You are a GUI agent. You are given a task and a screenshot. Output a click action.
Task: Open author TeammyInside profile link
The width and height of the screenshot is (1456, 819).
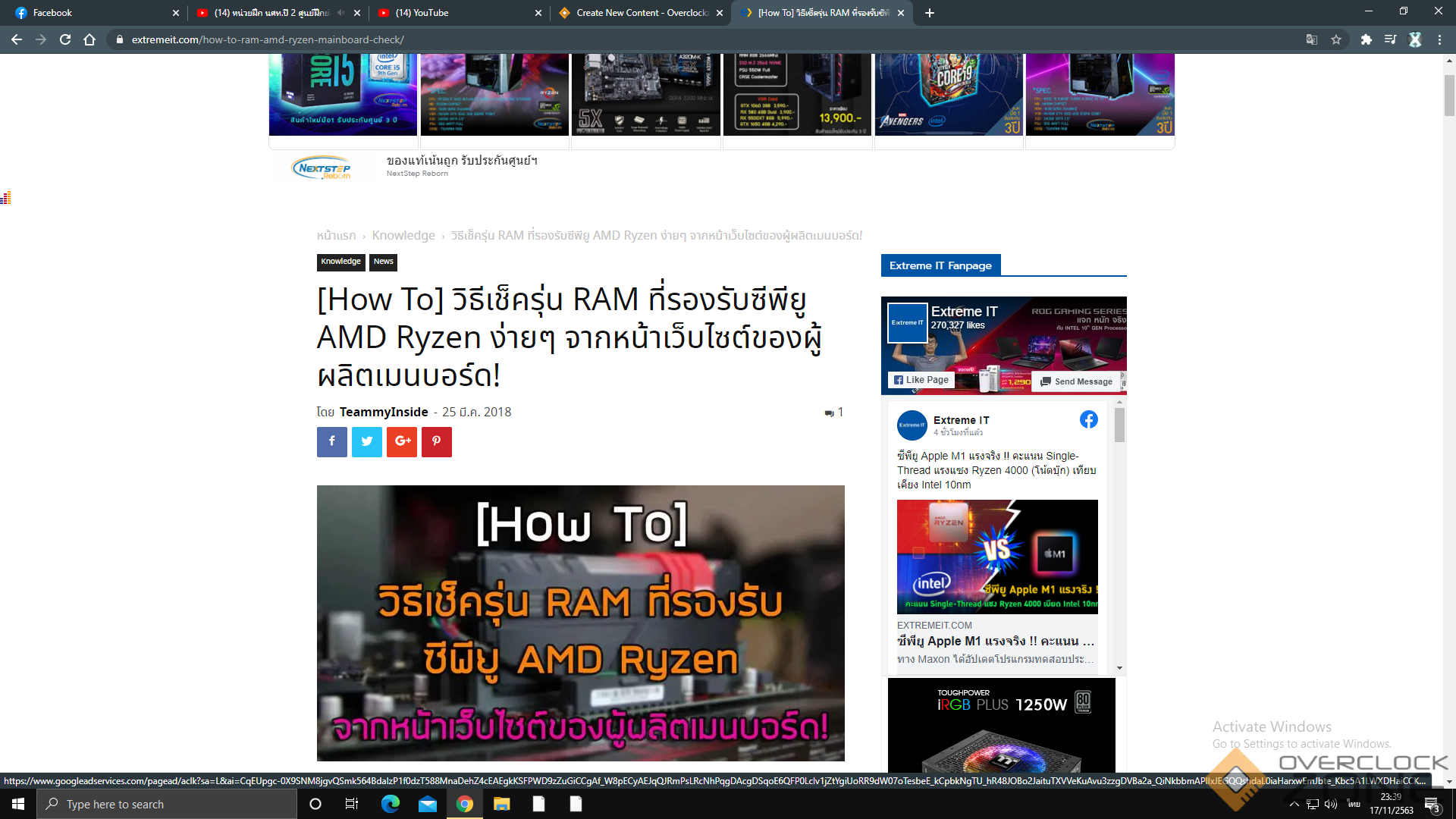[x=384, y=412]
